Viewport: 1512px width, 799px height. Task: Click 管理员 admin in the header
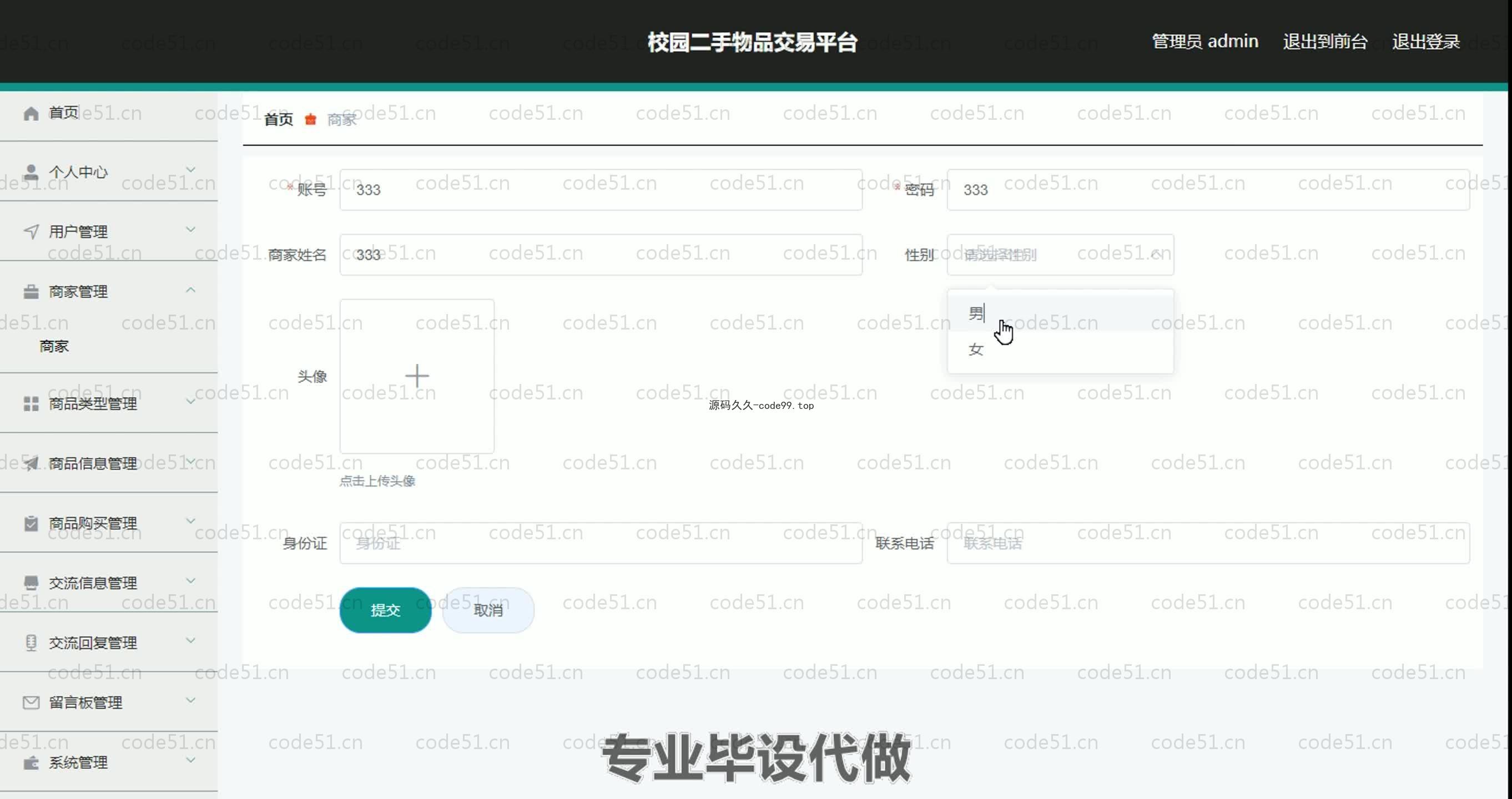[x=1205, y=42]
